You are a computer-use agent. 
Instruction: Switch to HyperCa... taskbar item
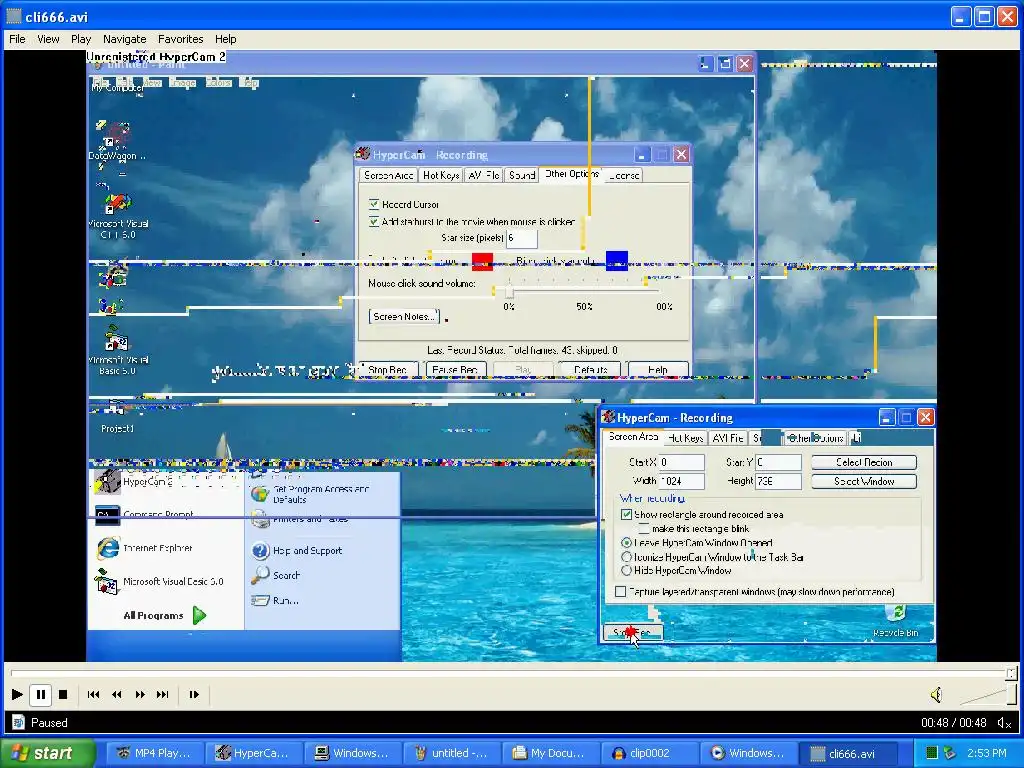[253, 753]
